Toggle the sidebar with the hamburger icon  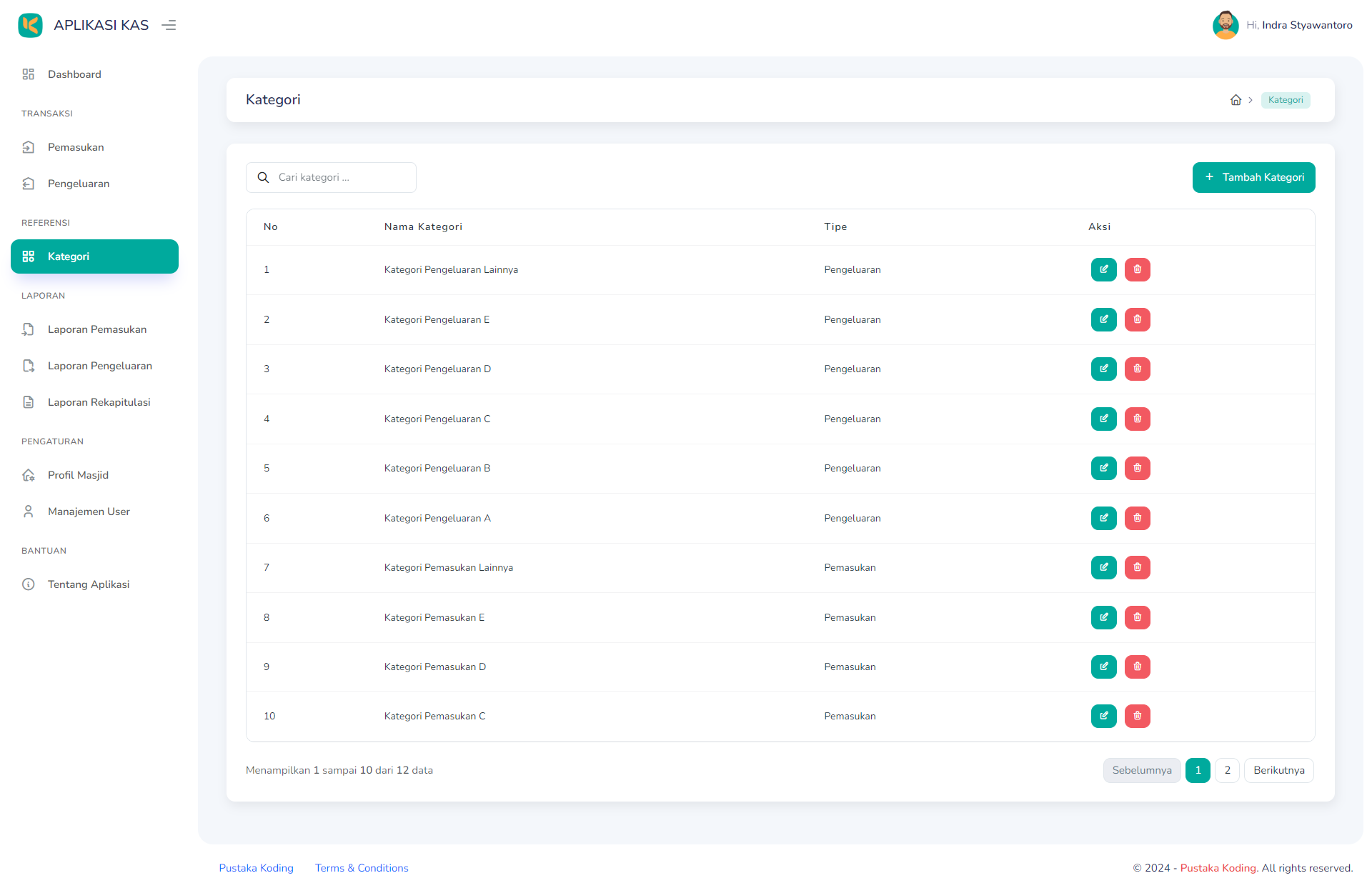tap(169, 25)
